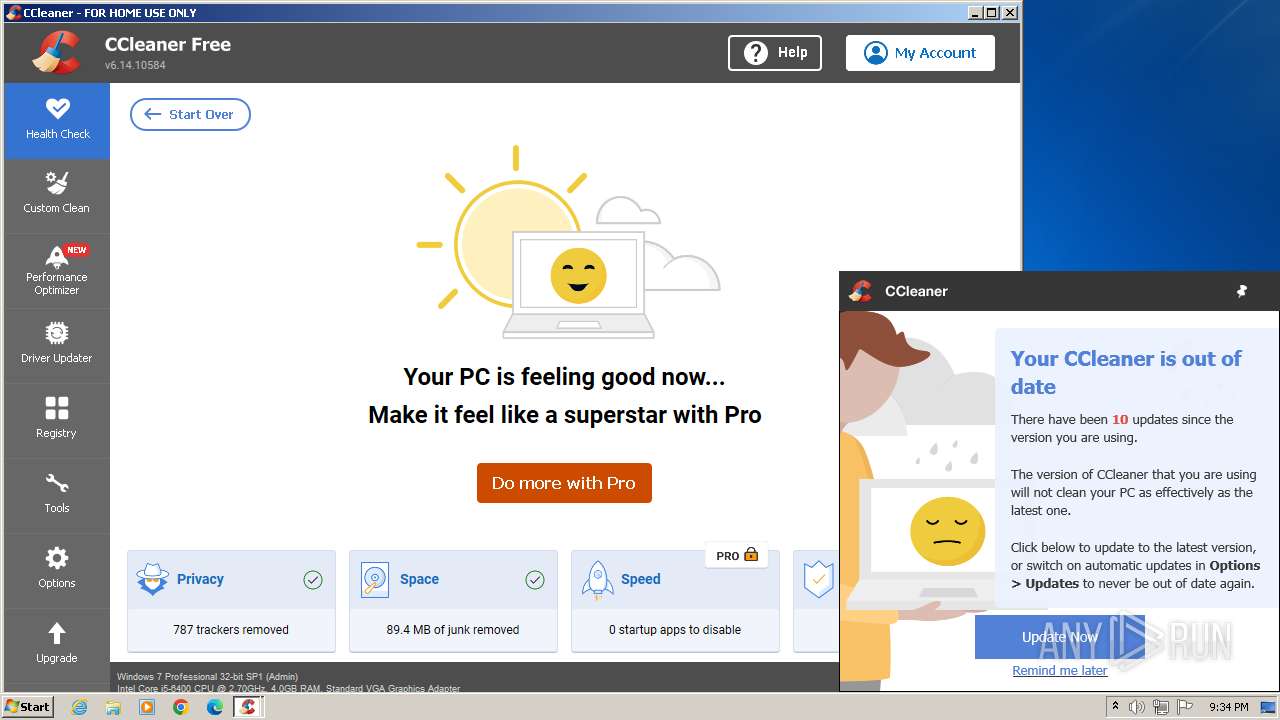Screen dimensions: 1280x720
Task: Click the PRO lock badge
Action: click(x=737, y=555)
